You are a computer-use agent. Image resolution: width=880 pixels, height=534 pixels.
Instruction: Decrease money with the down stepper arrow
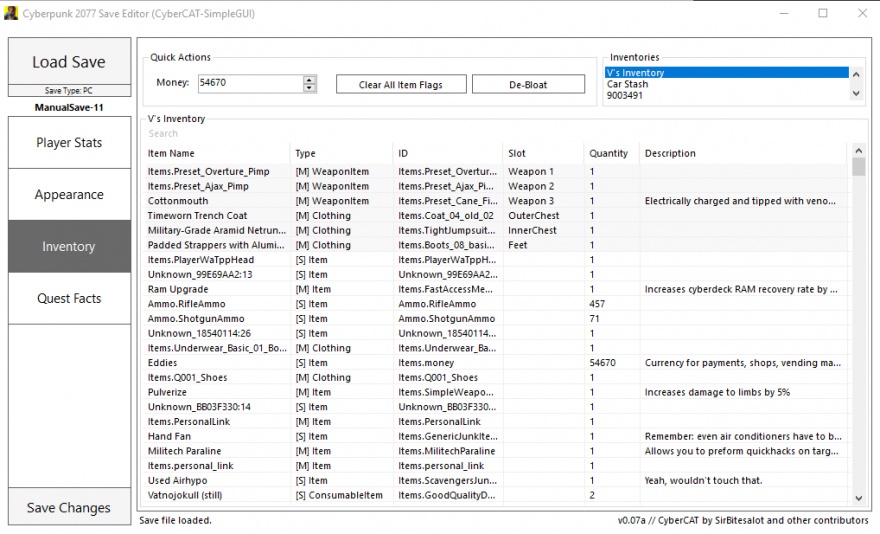(x=309, y=88)
